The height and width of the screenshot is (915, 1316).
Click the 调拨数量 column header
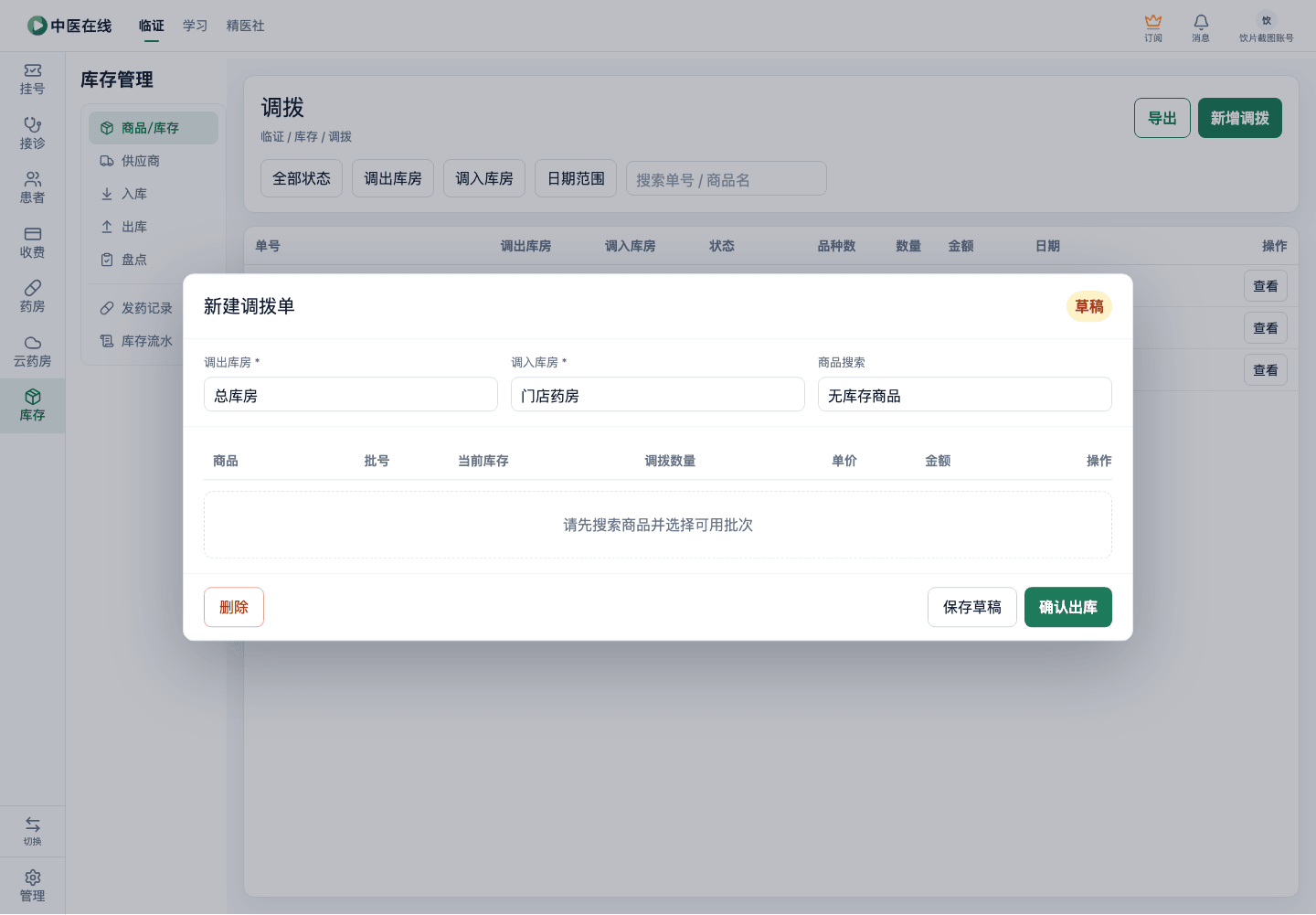[670, 461]
